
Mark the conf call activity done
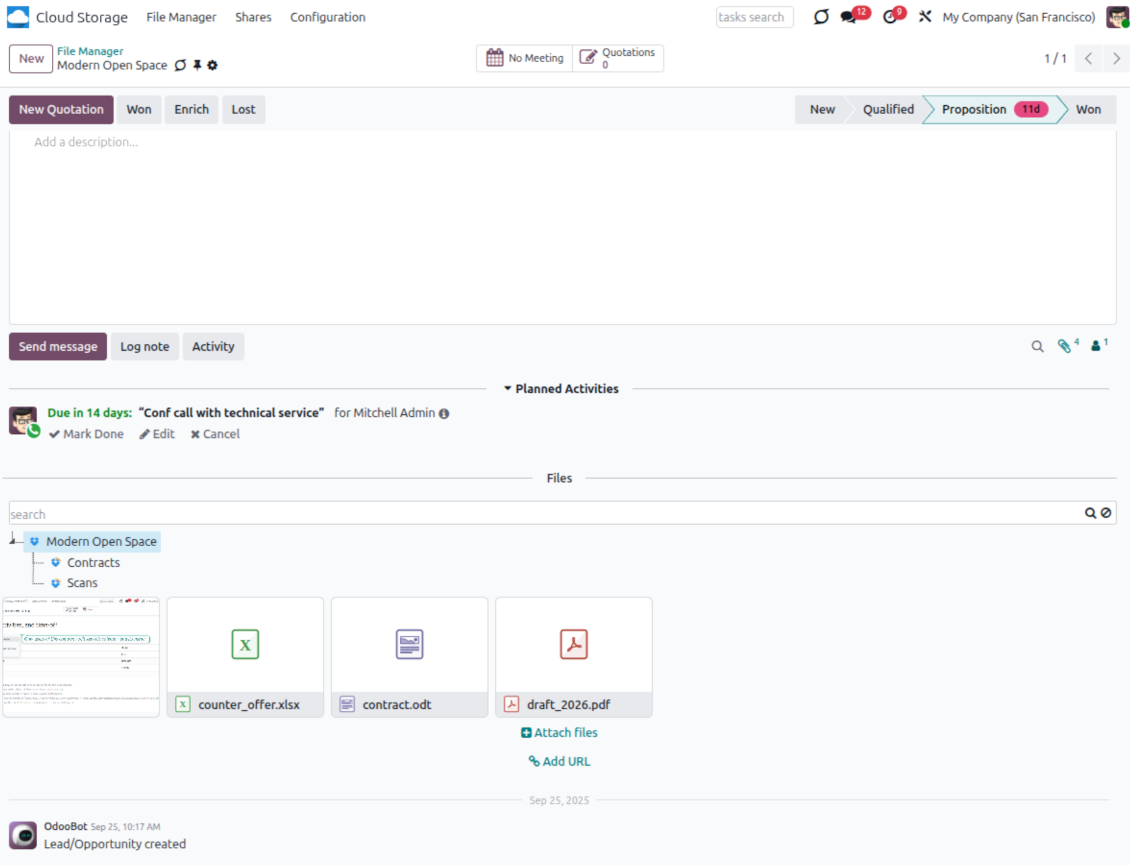coord(87,434)
